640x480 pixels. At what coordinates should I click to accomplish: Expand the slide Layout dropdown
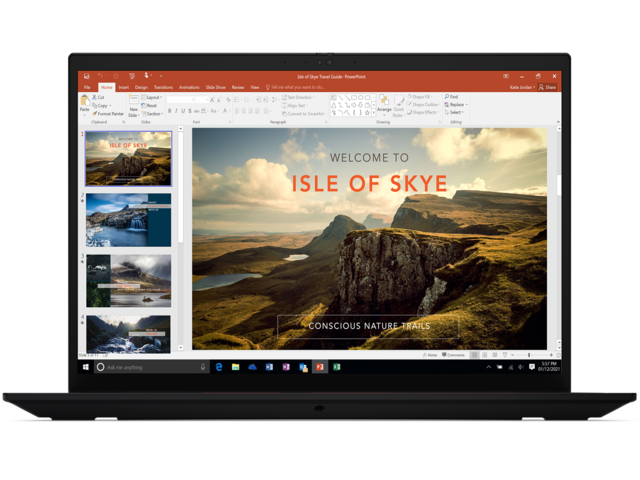pyautogui.click(x=153, y=97)
